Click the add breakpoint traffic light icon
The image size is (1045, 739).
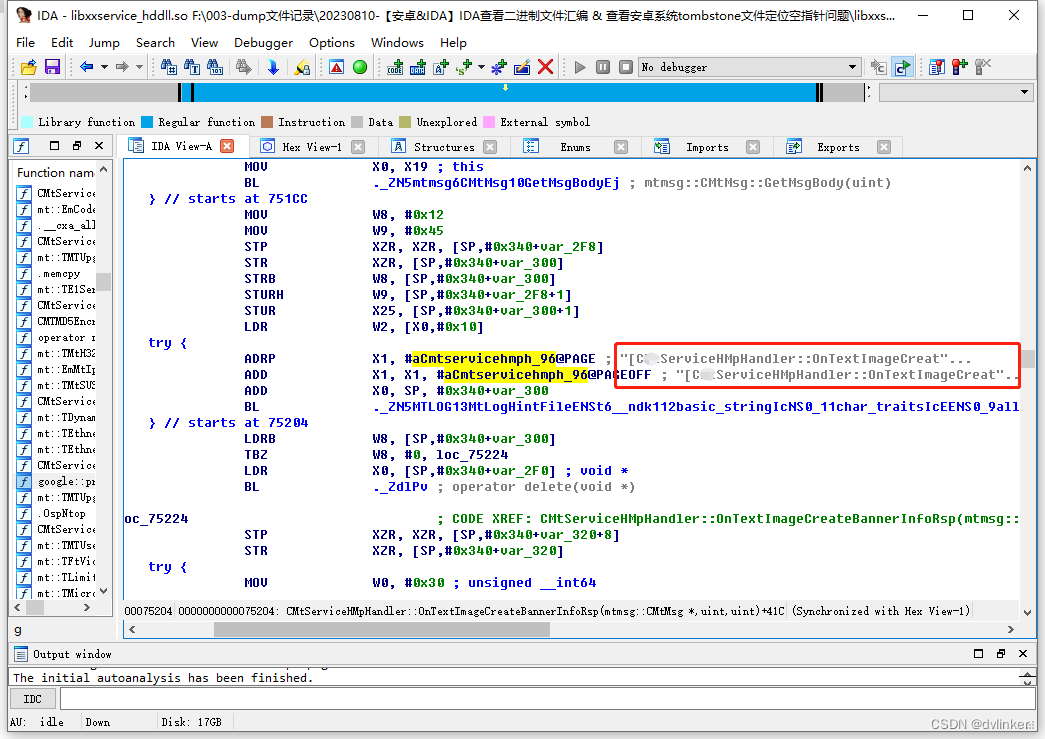(x=960, y=67)
